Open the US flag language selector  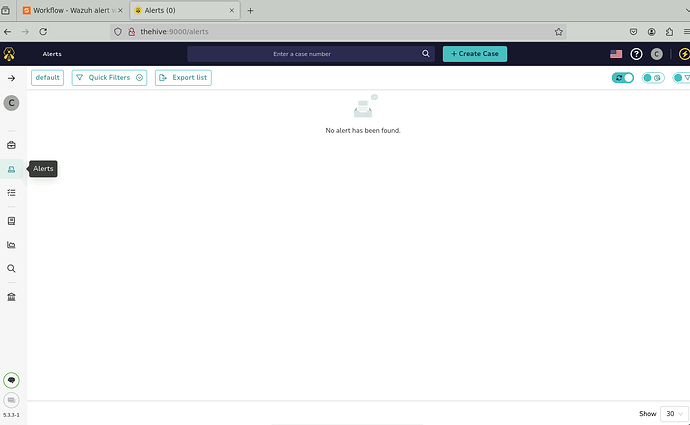[x=616, y=54]
